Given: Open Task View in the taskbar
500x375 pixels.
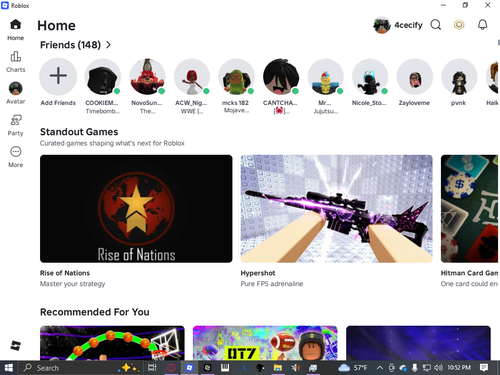Looking at the screenshot, I should (152, 368).
